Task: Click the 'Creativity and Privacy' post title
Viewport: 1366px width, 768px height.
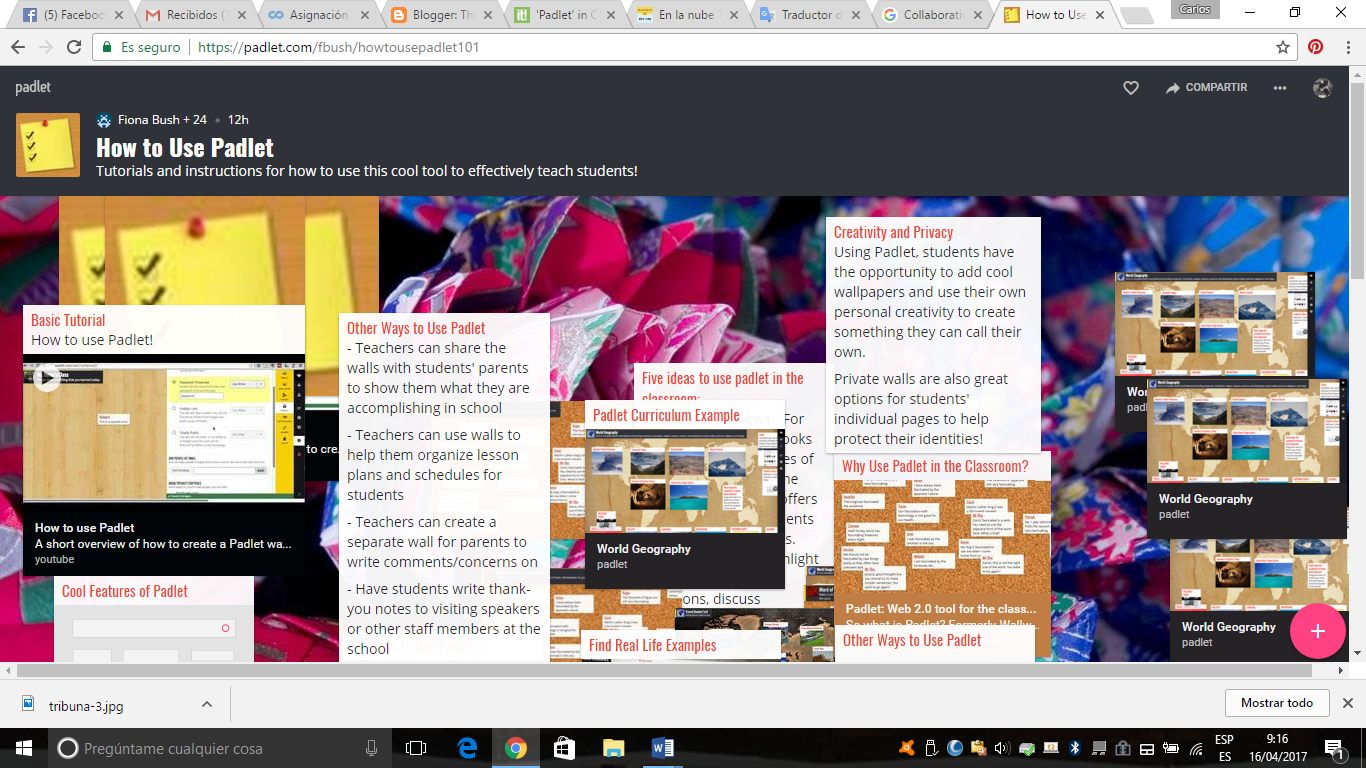Action: [x=894, y=232]
